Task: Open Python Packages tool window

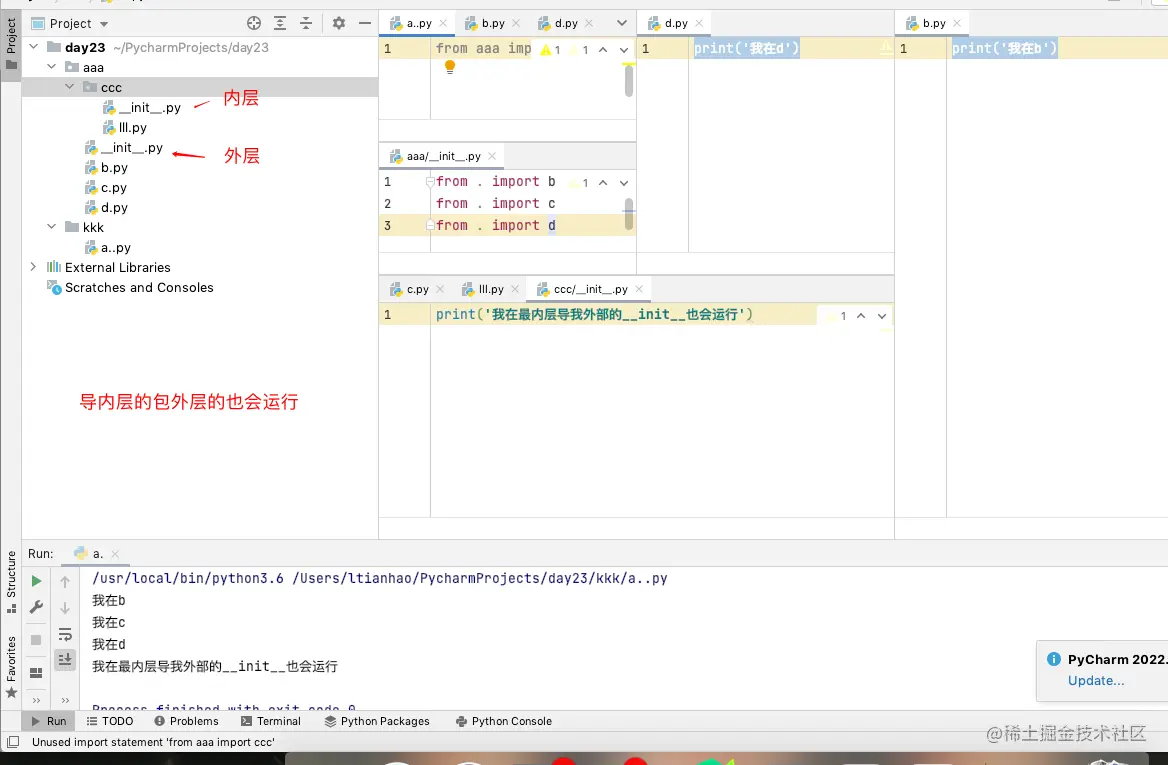Action: (377, 721)
